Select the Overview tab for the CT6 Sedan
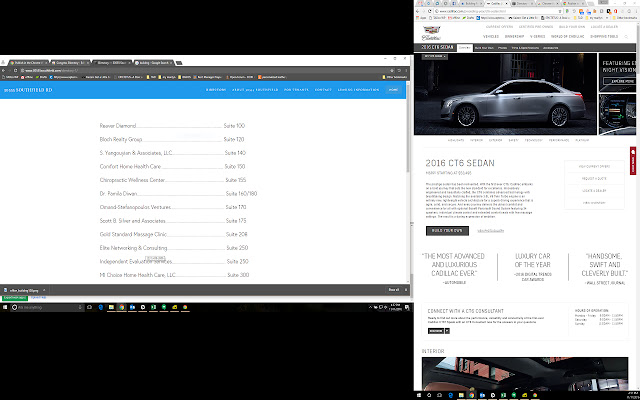 464,47
